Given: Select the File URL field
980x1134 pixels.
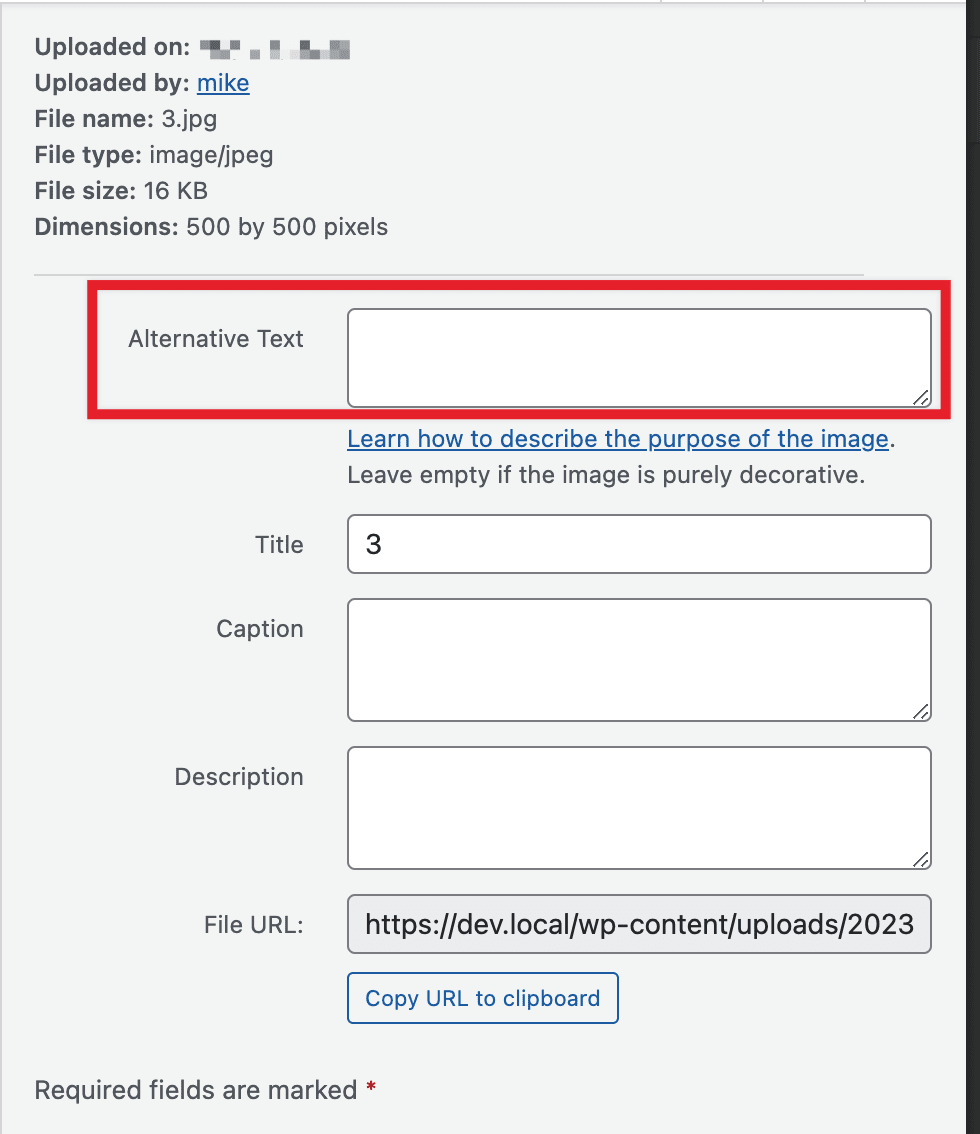Looking at the screenshot, I should pos(638,924).
